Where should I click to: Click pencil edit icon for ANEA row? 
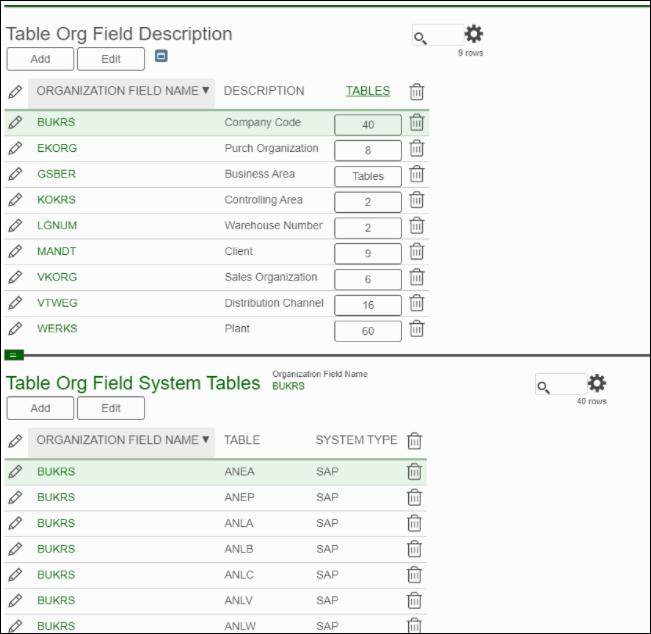coord(15,472)
